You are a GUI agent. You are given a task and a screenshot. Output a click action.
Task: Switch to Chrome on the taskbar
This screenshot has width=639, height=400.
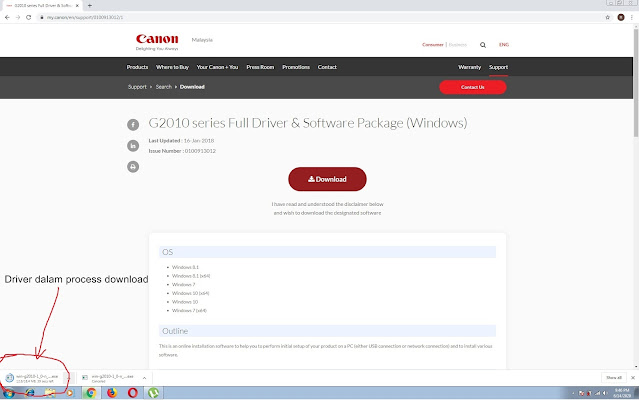pyautogui.click(x=91, y=393)
